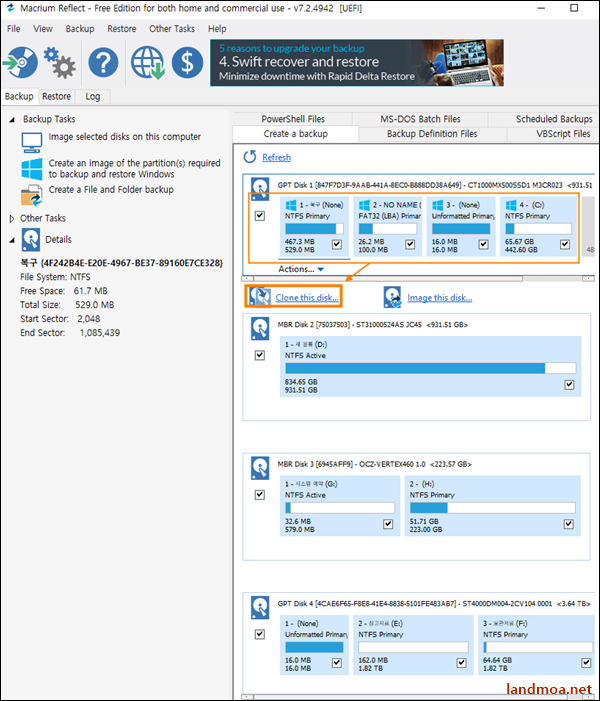600x701 pixels.
Task: Collapse the Backup Tasks tree section
Action: (12, 119)
